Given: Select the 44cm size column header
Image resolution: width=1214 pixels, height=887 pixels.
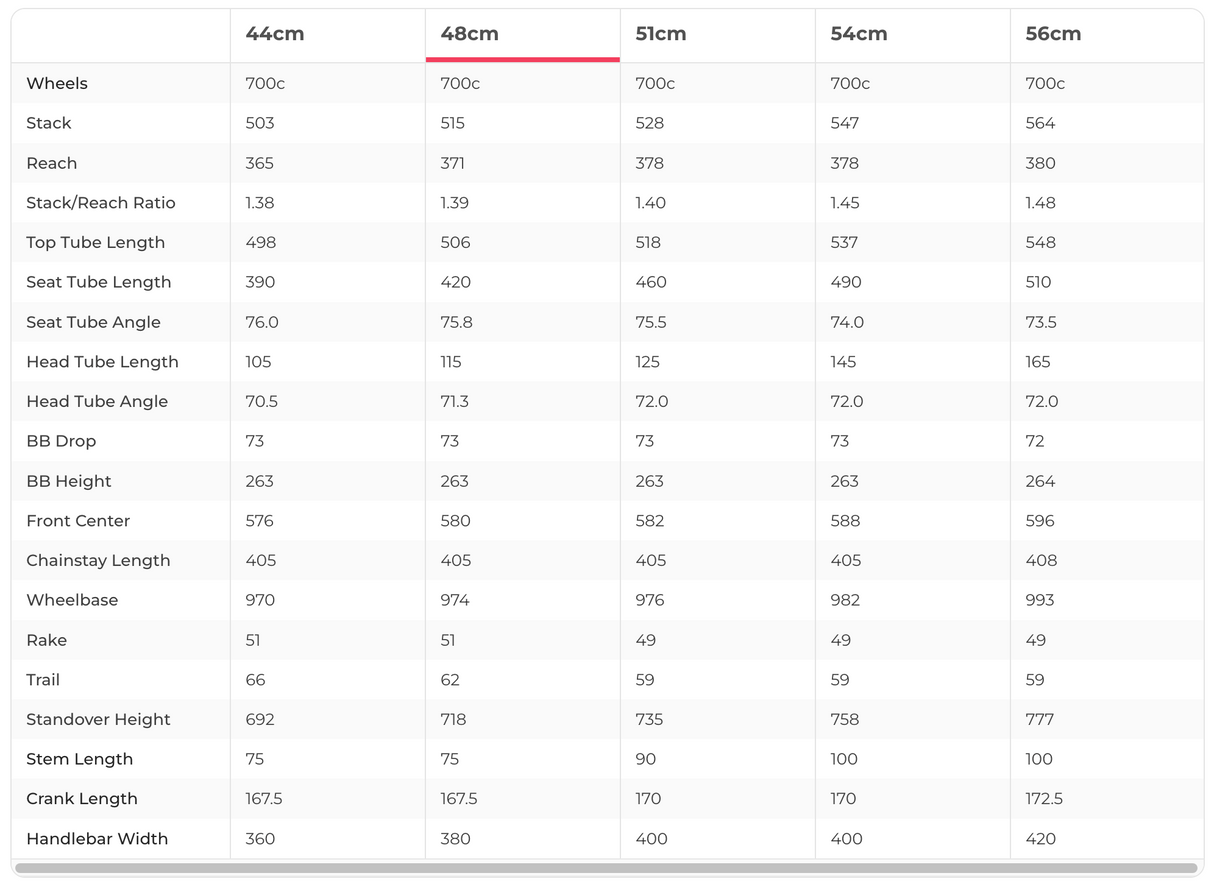Looking at the screenshot, I should pyautogui.click(x=275, y=34).
